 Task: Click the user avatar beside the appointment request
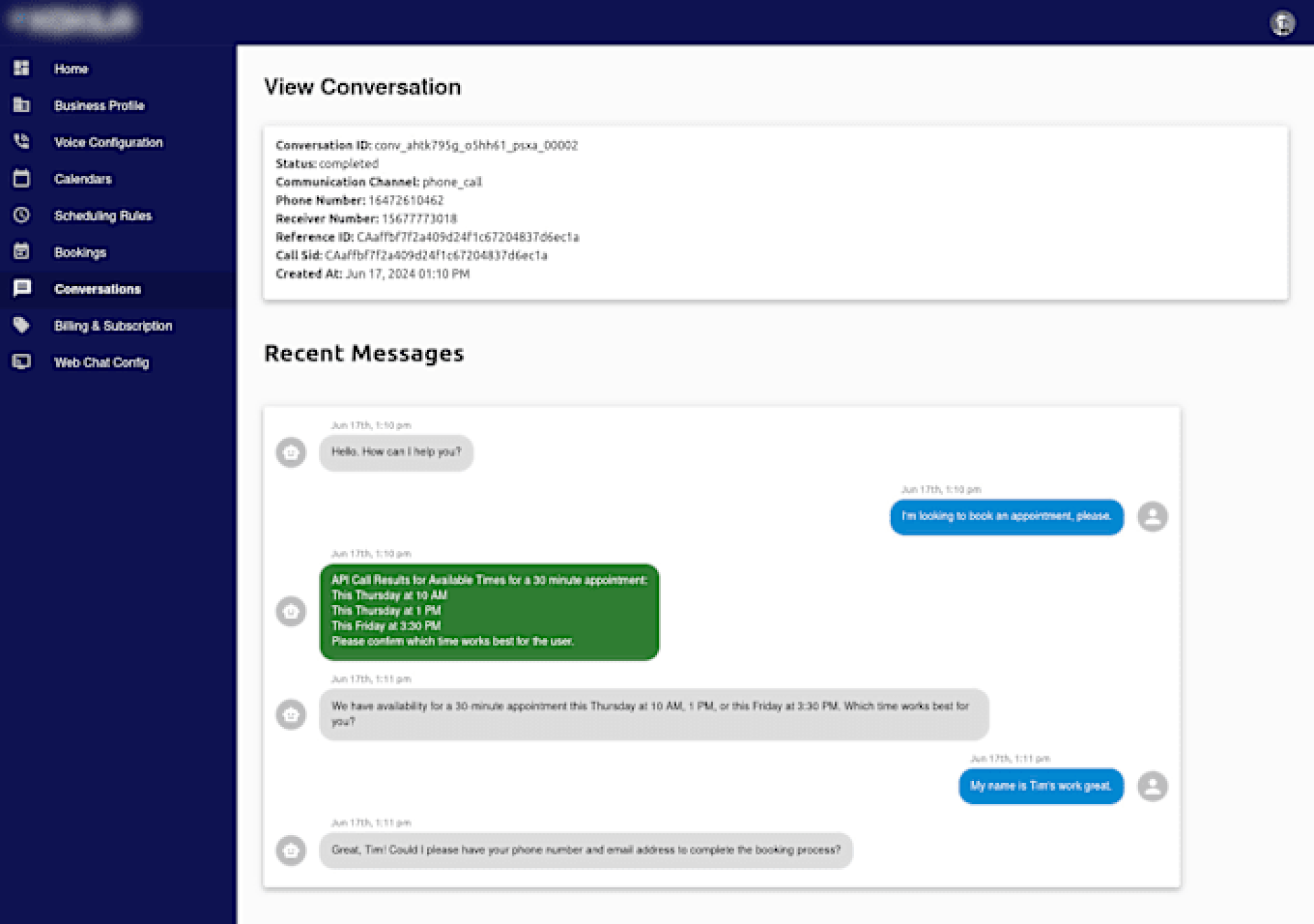(x=1152, y=517)
